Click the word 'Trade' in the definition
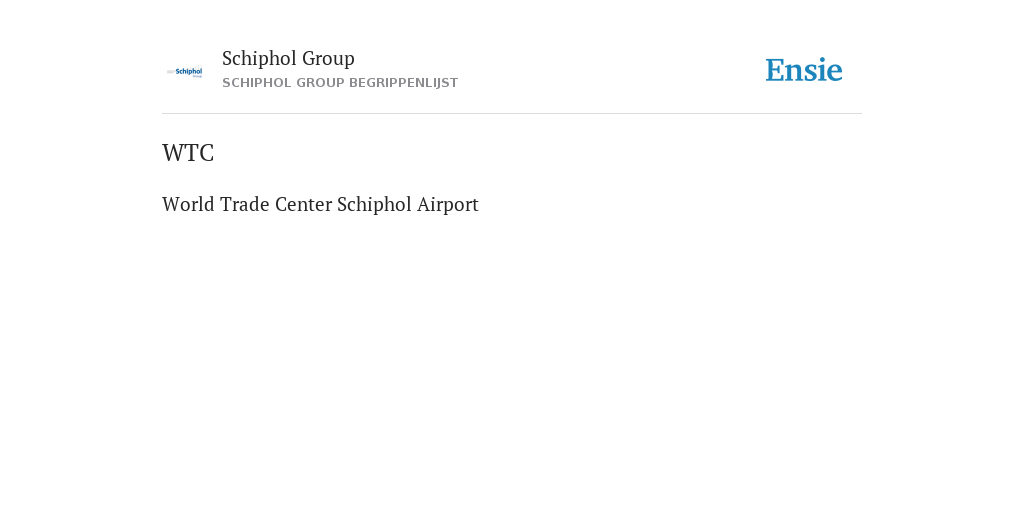Viewport: 1024px width, 512px height. pos(244,204)
